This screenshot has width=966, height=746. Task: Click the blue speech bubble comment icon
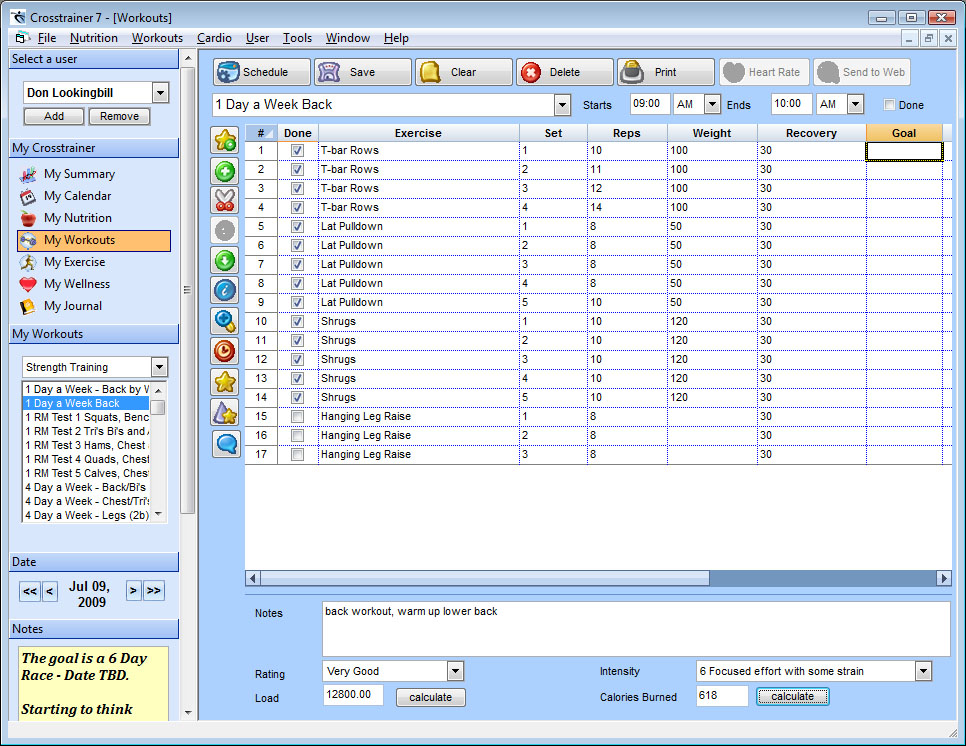[x=226, y=443]
